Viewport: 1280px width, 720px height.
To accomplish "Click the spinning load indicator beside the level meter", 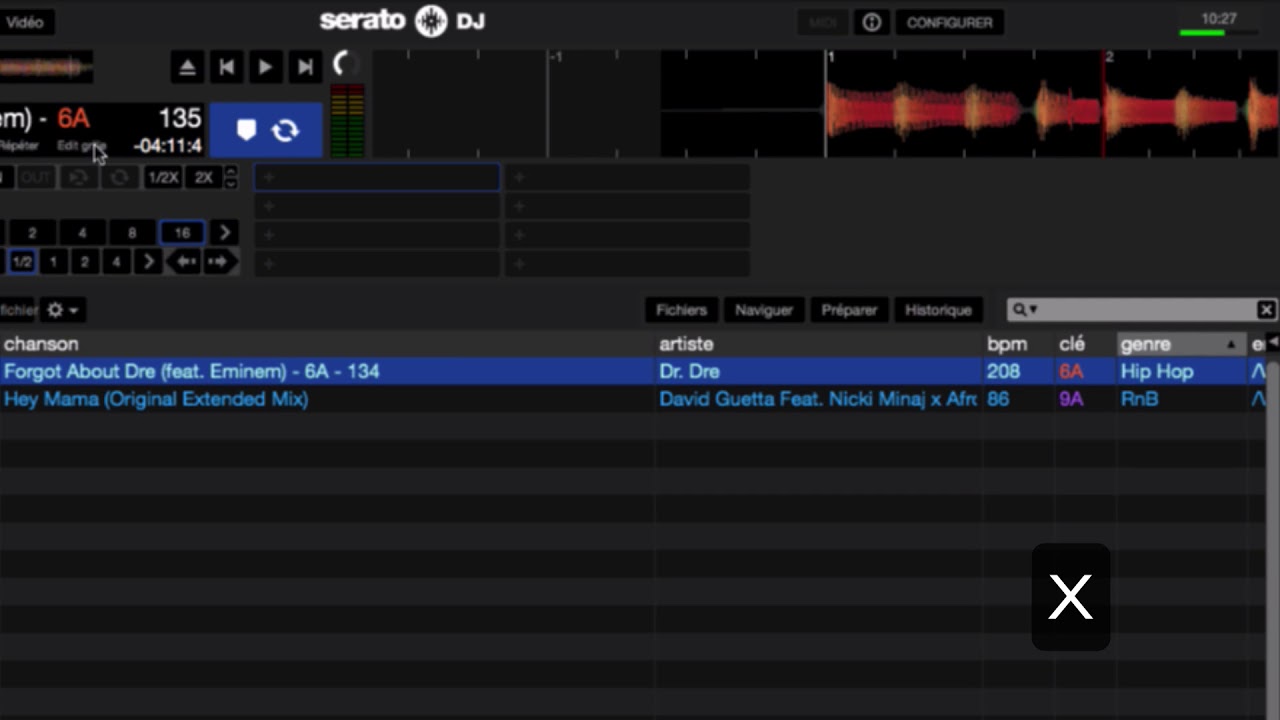I will (x=346, y=65).
